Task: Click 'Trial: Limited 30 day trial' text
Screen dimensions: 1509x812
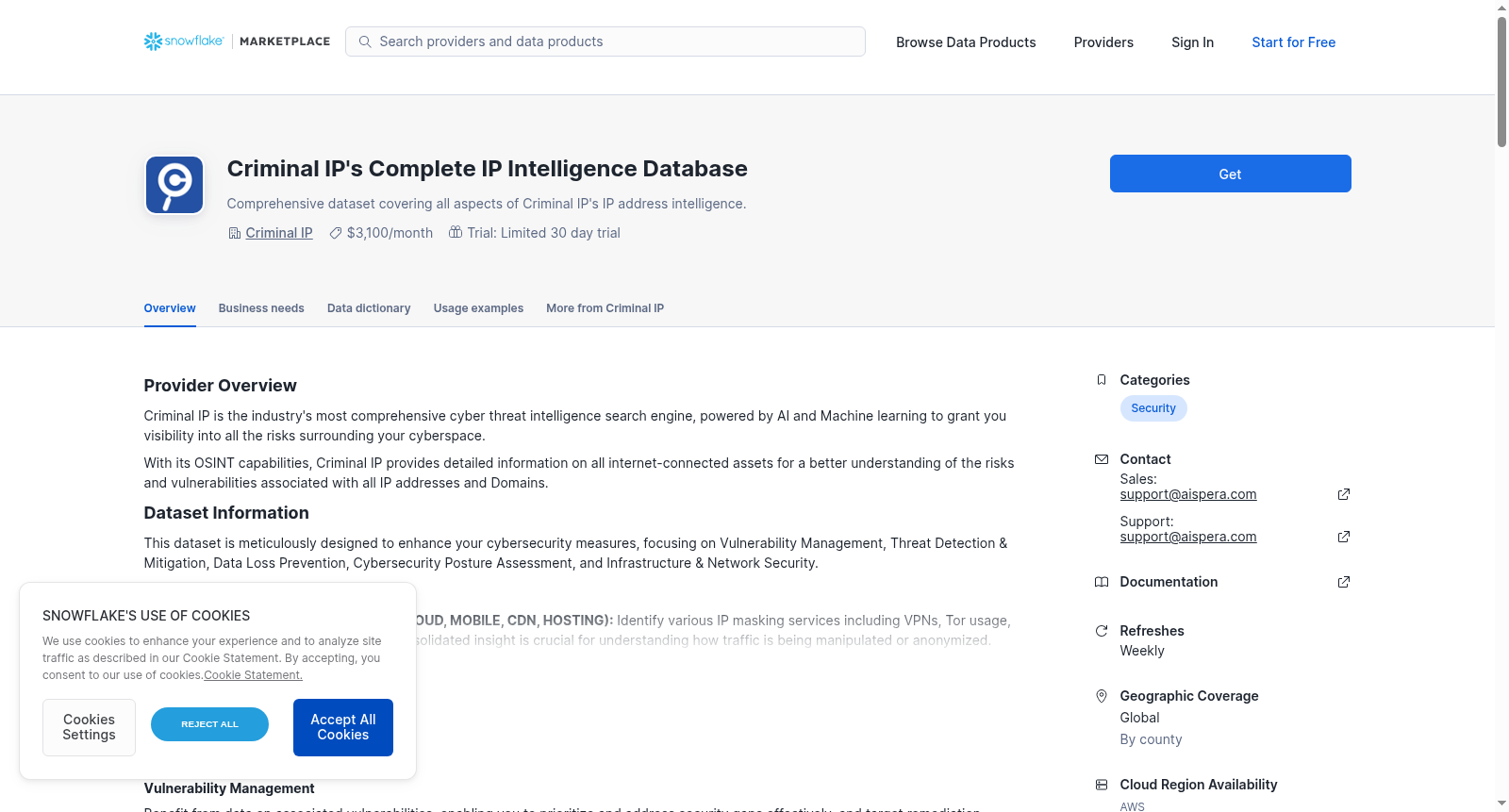Action: pyautogui.click(x=544, y=233)
